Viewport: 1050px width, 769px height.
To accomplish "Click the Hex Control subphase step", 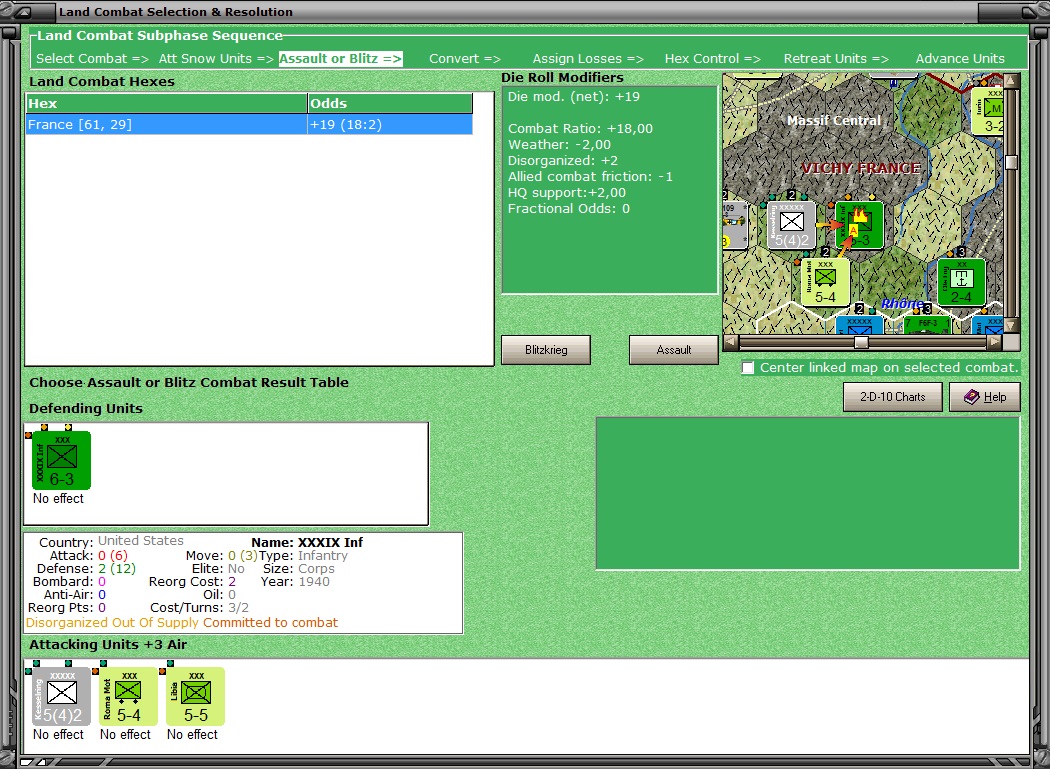I will [712, 58].
